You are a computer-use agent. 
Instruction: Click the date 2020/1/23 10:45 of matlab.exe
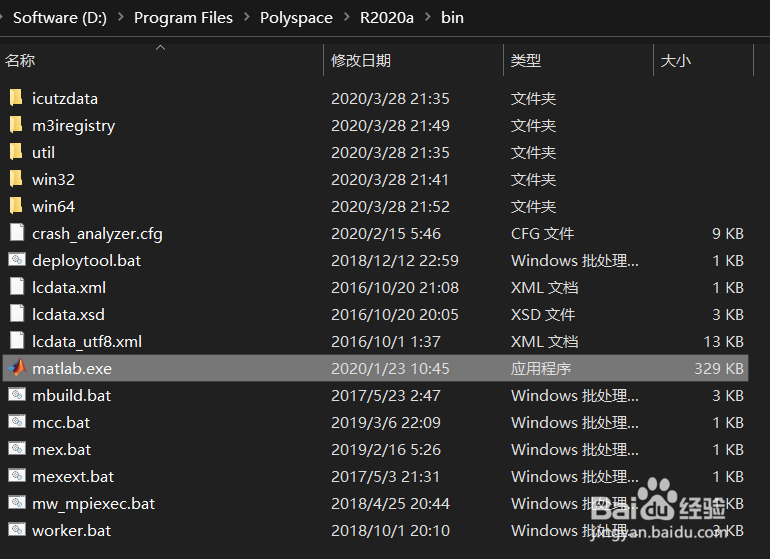(x=390, y=368)
